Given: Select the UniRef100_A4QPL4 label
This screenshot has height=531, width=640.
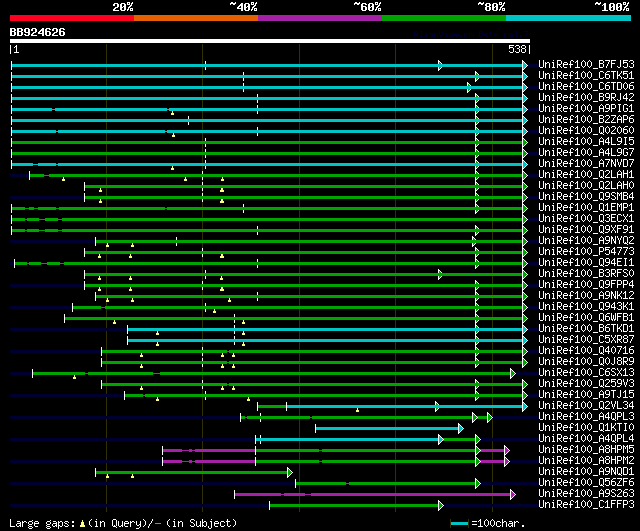Looking at the screenshot, I should [x=586, y=439].
